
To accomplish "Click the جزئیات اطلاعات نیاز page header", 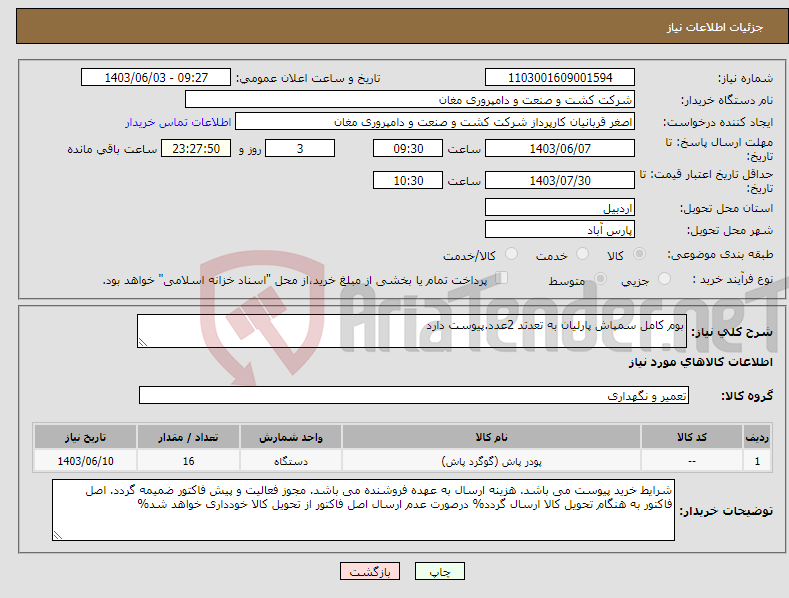I will click(715, 27).
